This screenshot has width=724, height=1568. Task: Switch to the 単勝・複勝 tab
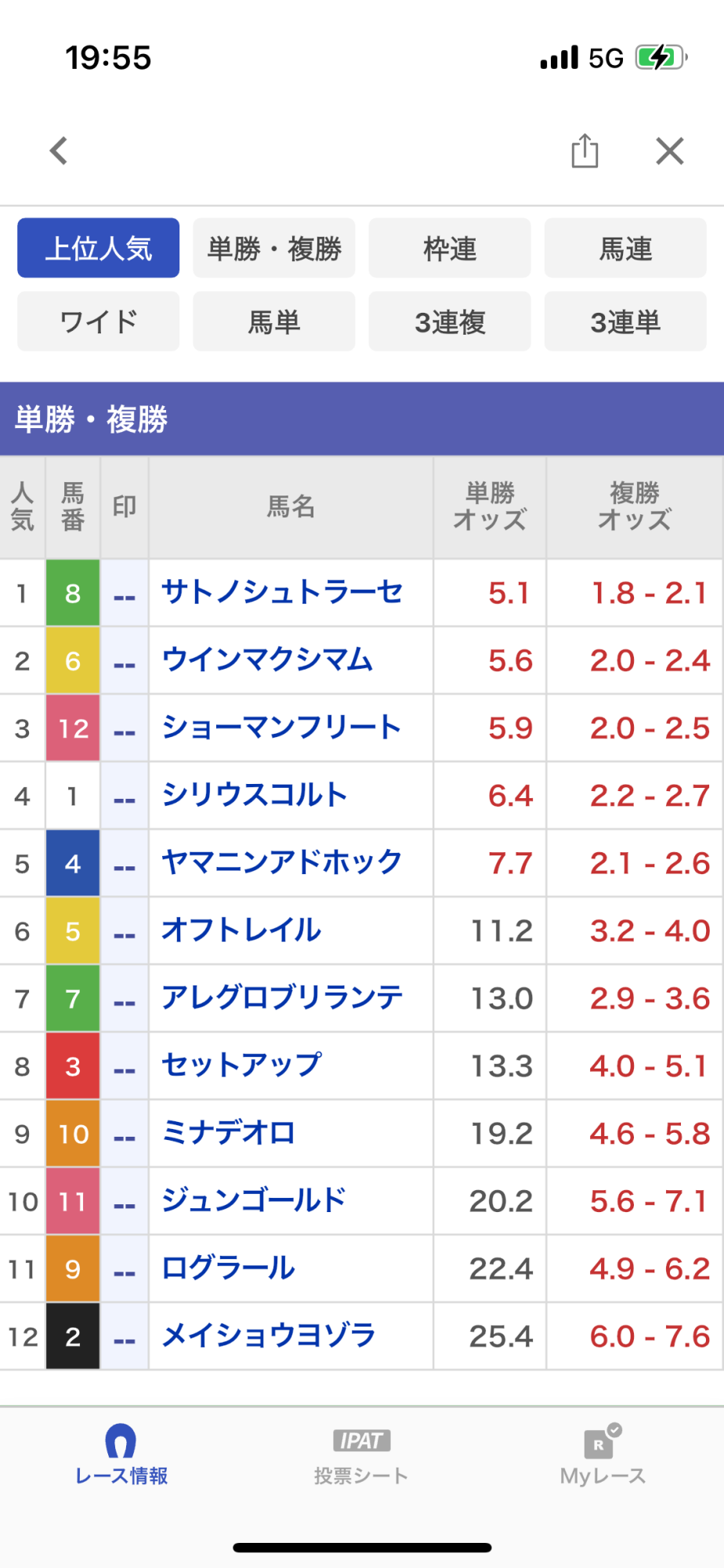click(274, 249)
